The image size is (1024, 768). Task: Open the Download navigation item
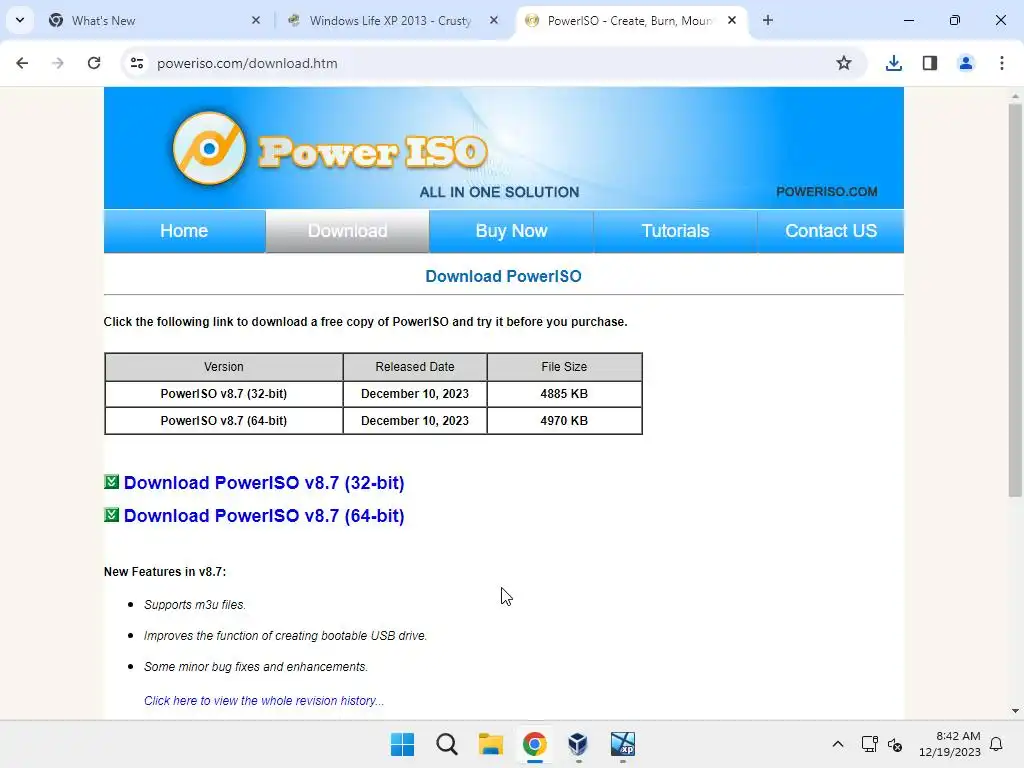click(x=347, y=231)
